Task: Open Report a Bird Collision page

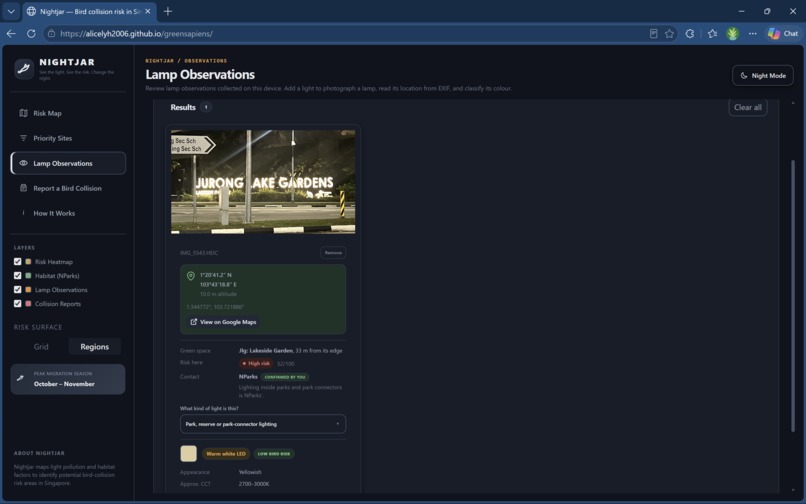Action: tap(68, 188)
